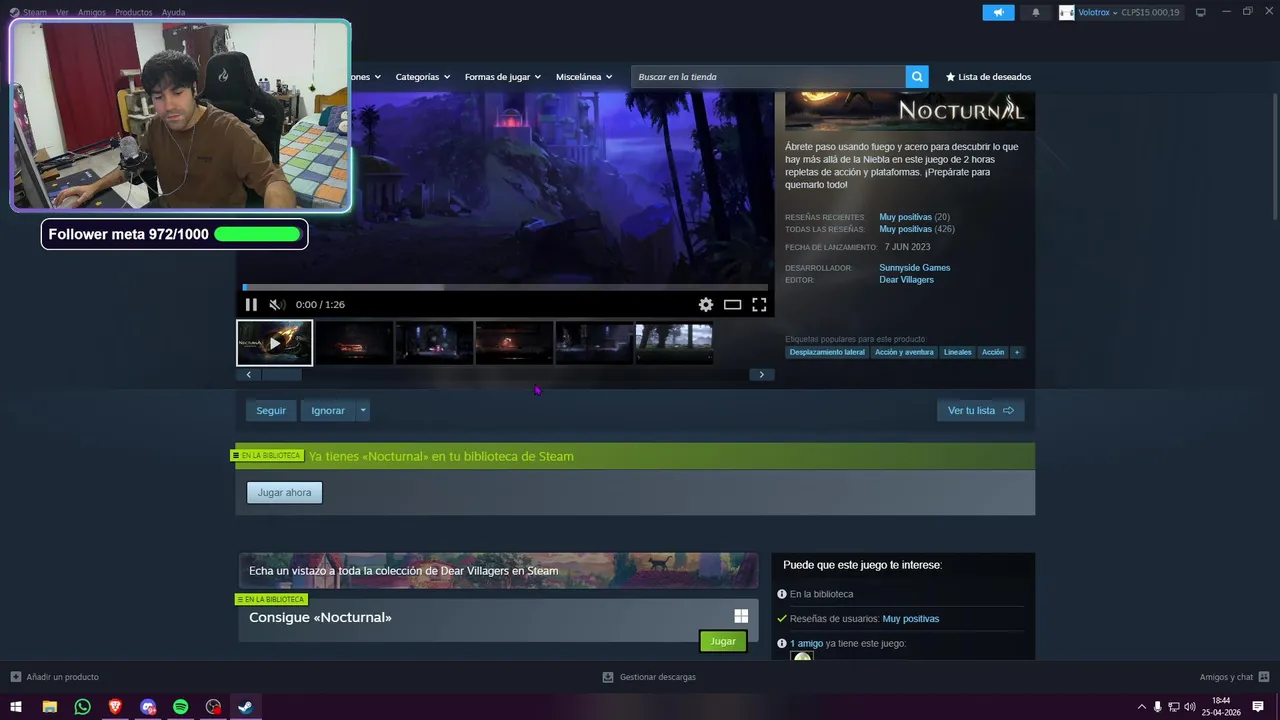Open Lista de deseados link

[x=988, y=77]
